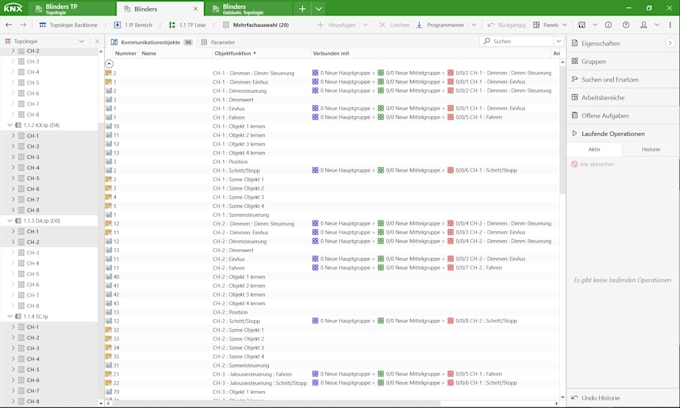The height and width of the screenshot is (408, 680).
Task: Open a new tab with plus icon
Action: [x=302, y=9]
